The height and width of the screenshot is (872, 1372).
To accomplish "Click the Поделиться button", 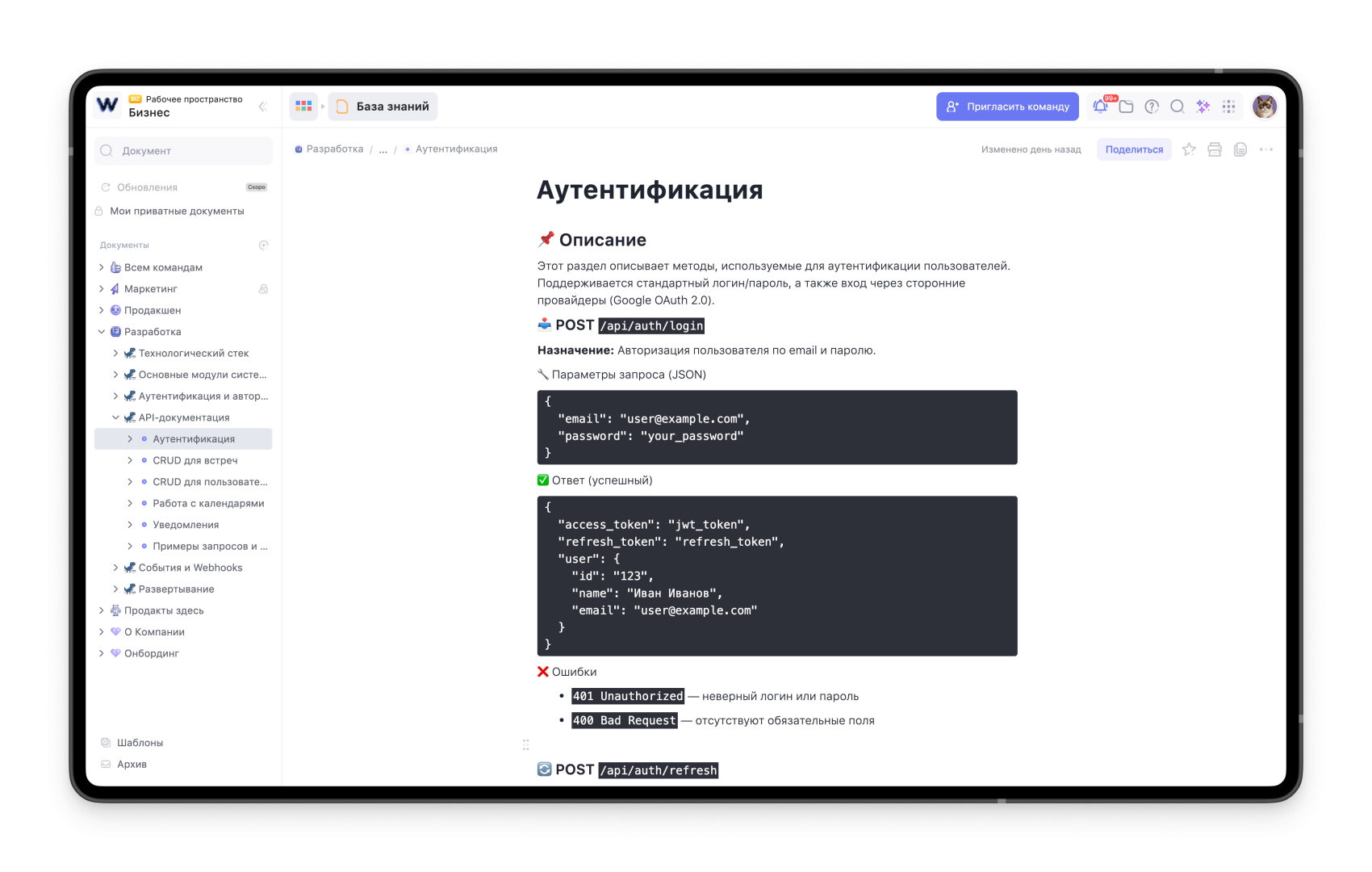I will coord(1133,149).
